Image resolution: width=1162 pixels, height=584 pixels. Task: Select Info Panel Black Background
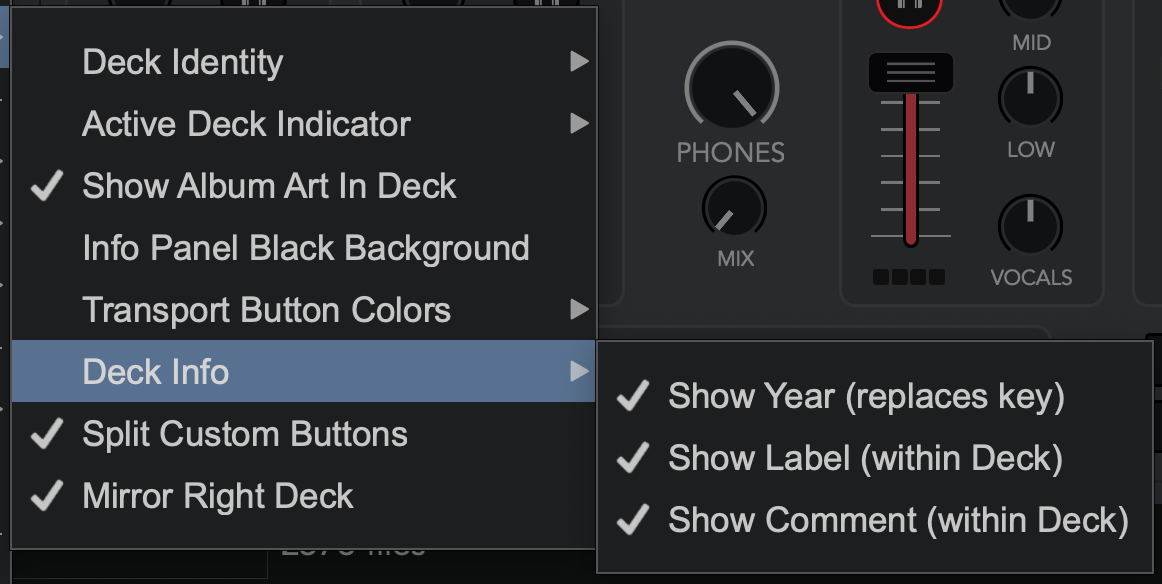tap(304, 248)
